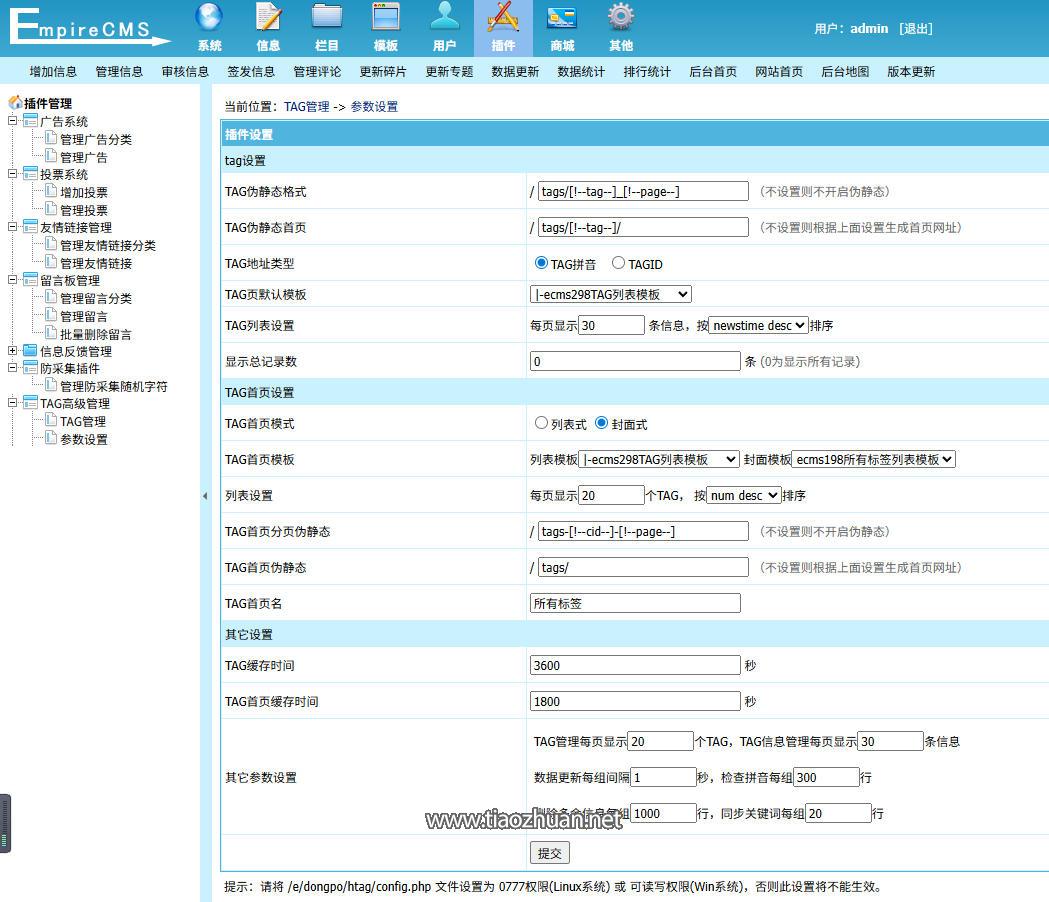This screenshot has width=1049, height=902.
Task: Follow the TAG管理 breadcrumb link
Action: click(306, 106)
